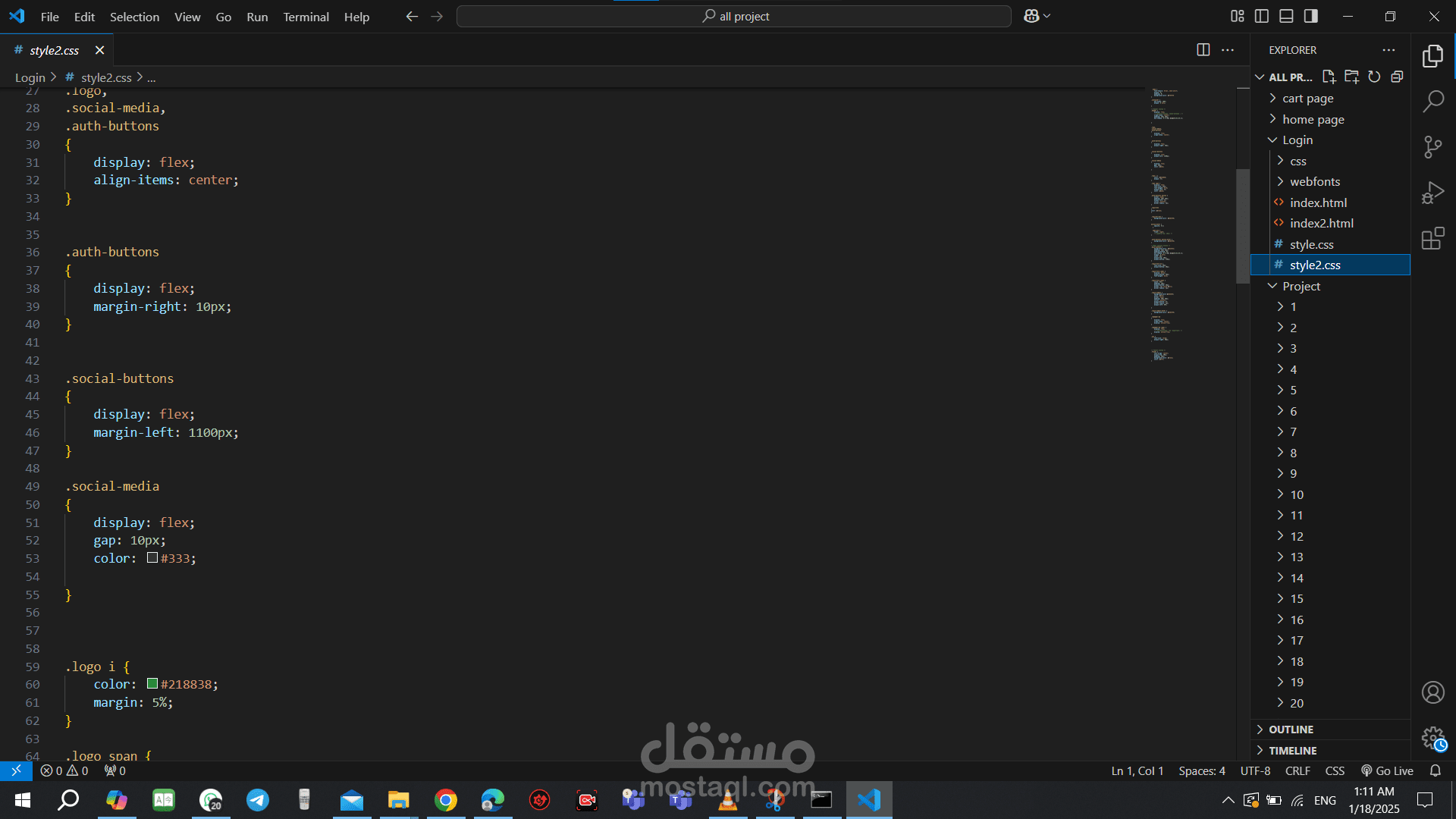This screenshot has width=1456, height=819.
Task: Expand the OUTLINE section
Action: [1291, 730]
